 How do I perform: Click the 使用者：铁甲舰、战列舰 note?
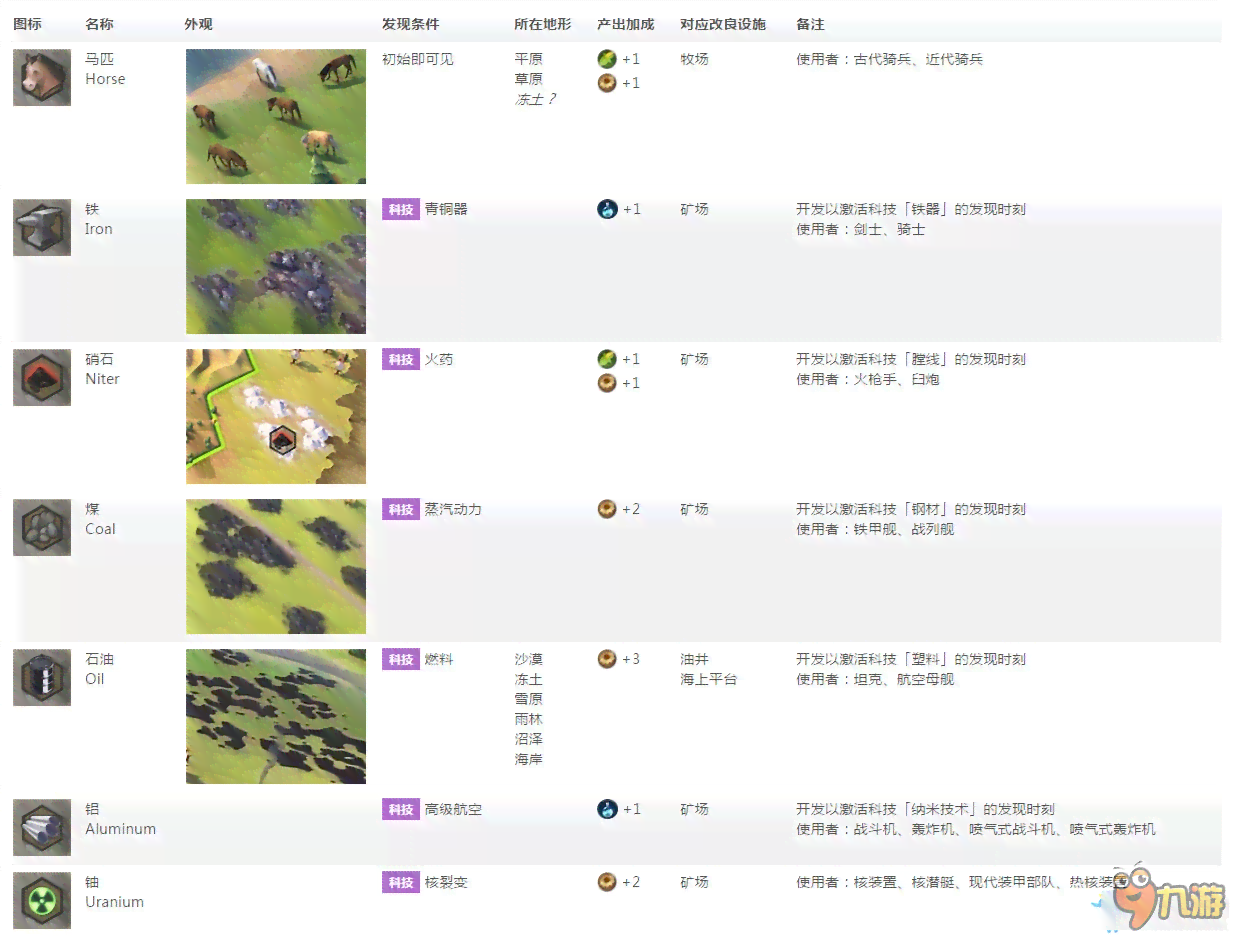[875, 529]
